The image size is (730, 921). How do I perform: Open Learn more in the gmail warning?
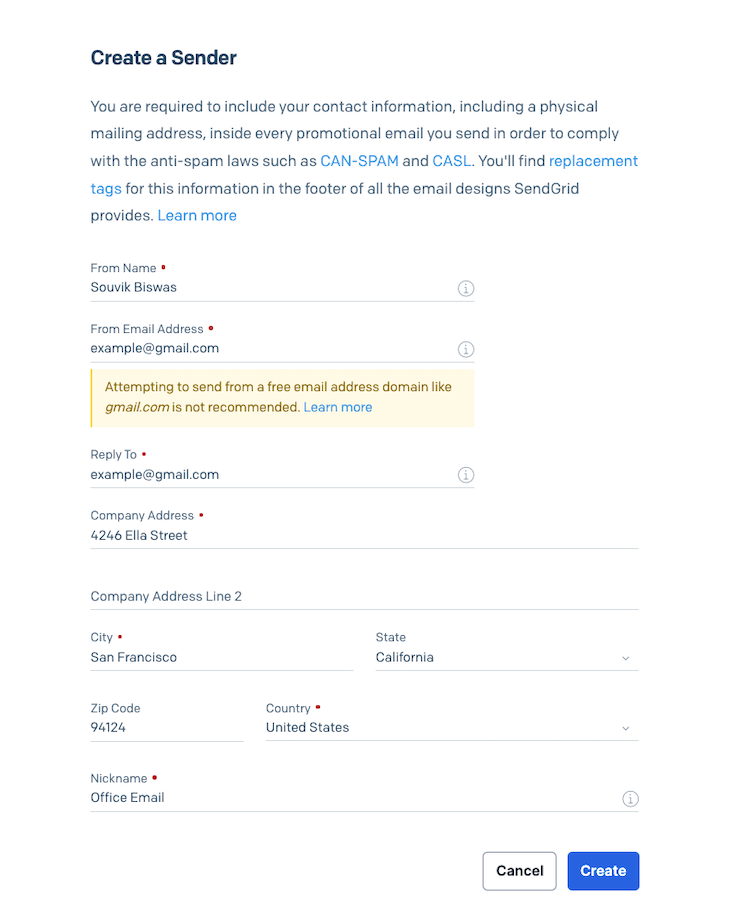(338, 407)
